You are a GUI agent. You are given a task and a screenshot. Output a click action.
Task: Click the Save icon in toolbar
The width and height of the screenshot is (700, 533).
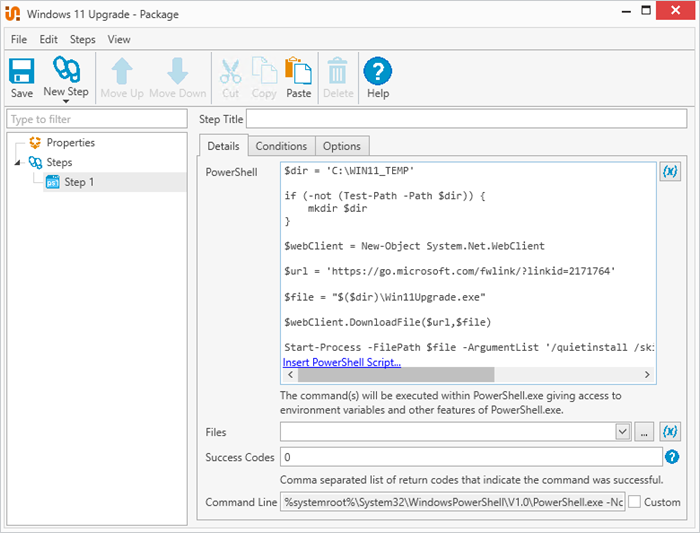[22, 72]
